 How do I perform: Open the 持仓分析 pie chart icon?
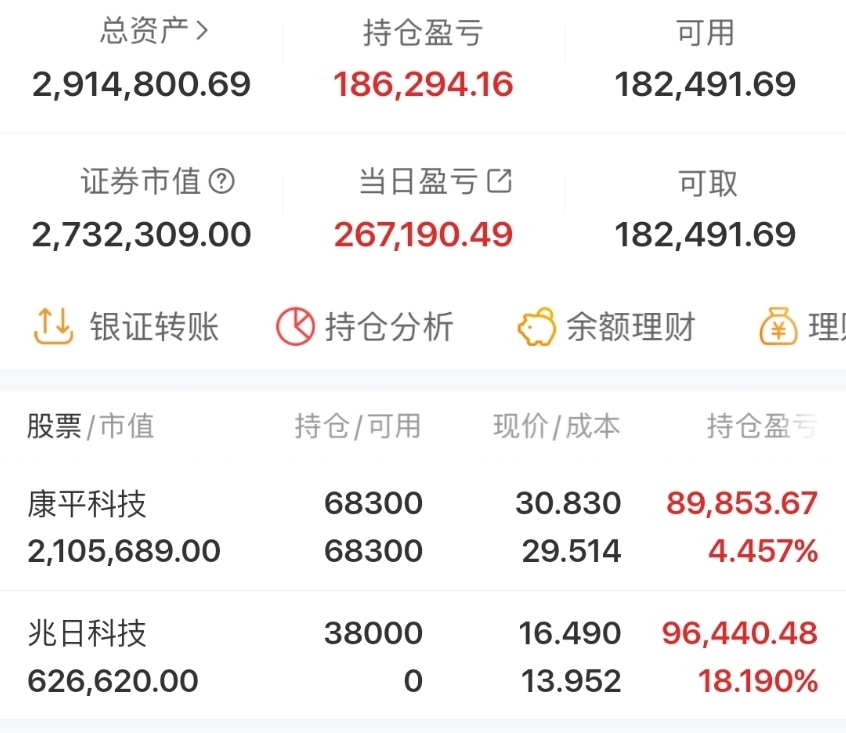[x=295, y=326]
